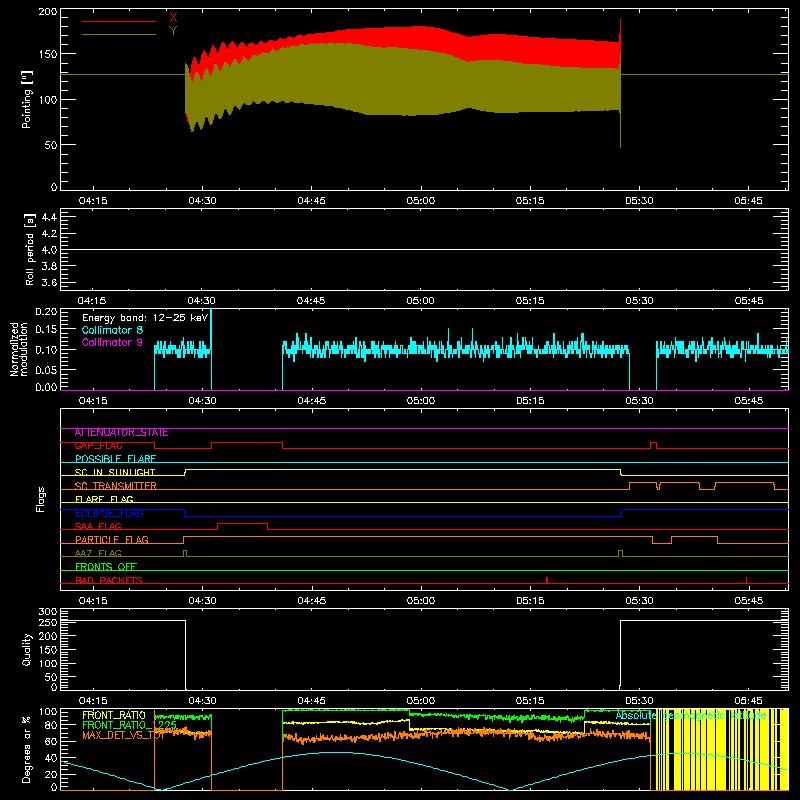Click the olive Y legend line
800x800 pixels.
pos(119,35)
